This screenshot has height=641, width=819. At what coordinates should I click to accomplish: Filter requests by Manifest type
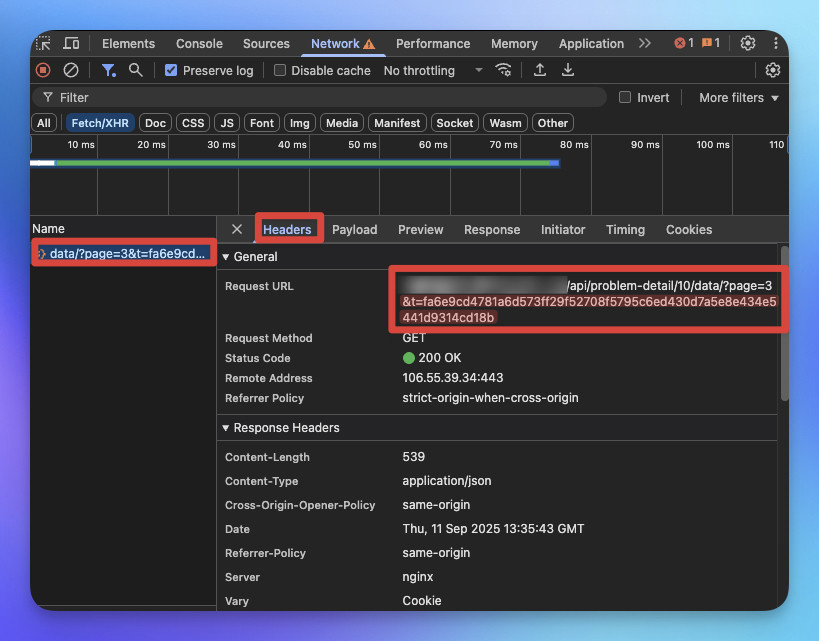click(x=397, y=123)
